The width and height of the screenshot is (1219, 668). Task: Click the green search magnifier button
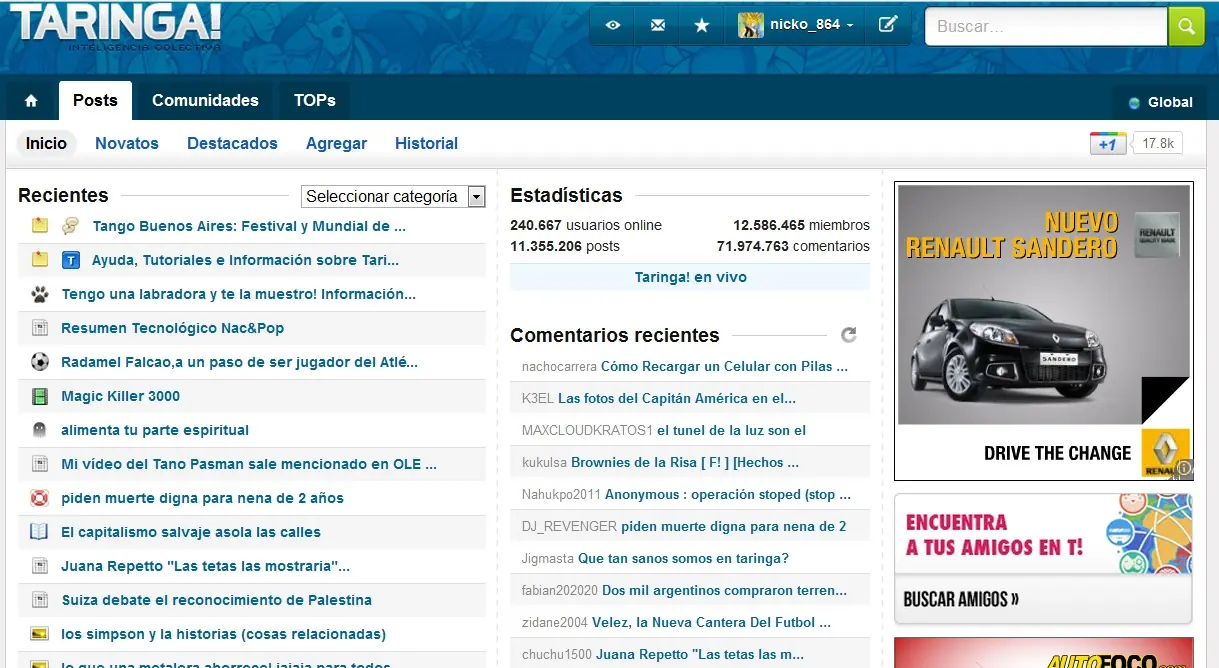point(1186,27)
